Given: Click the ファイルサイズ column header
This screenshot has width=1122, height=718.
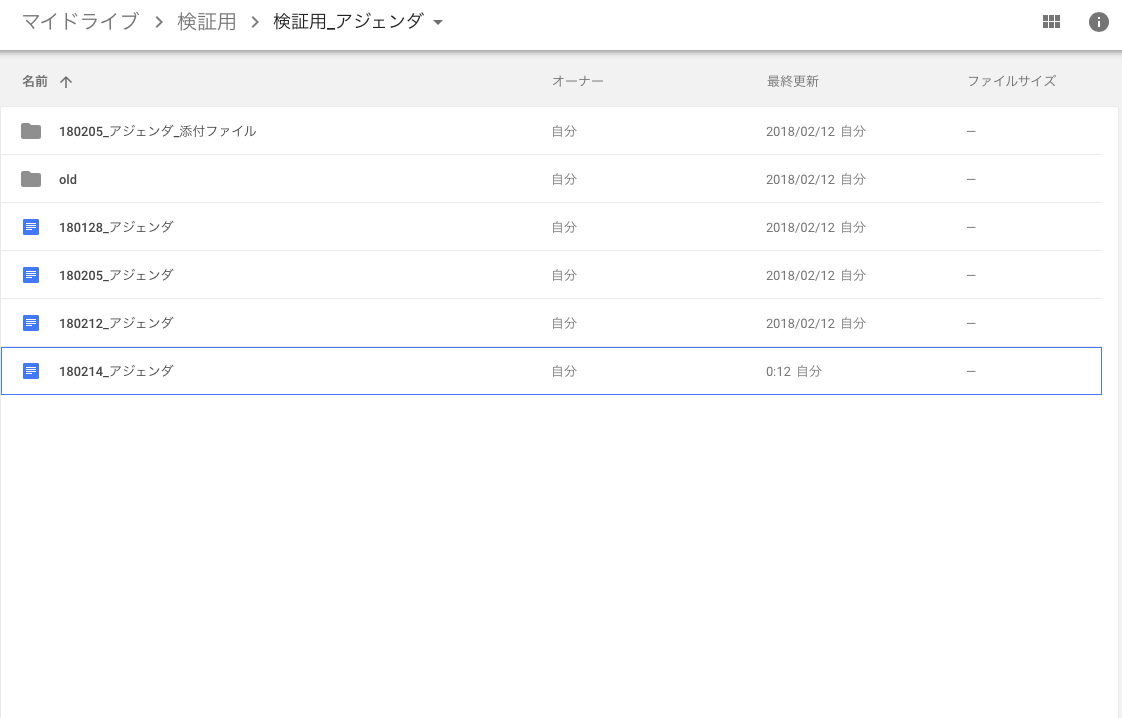Looking at the screenshot, I should (1011, 81).
